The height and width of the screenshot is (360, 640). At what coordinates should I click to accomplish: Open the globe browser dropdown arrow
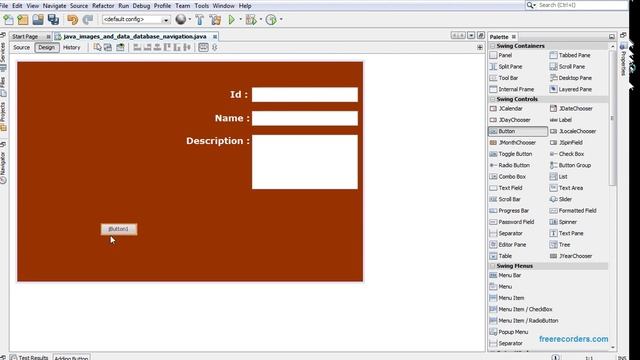pyautogui.click(x=190, y=19)
